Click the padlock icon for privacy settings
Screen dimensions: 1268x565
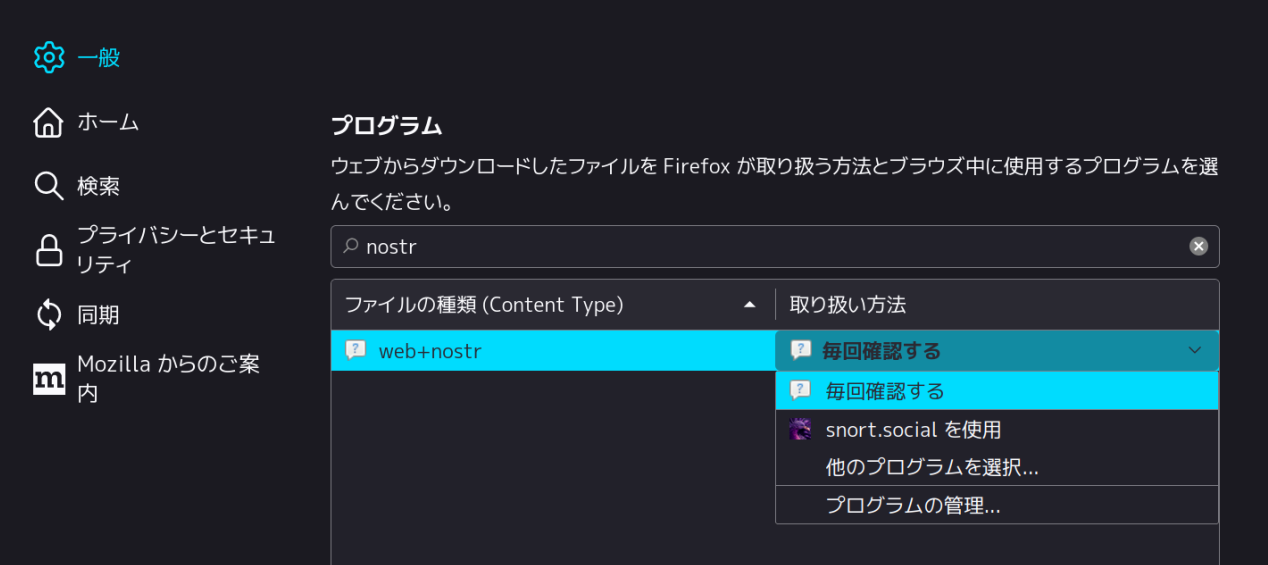point(48,250)
